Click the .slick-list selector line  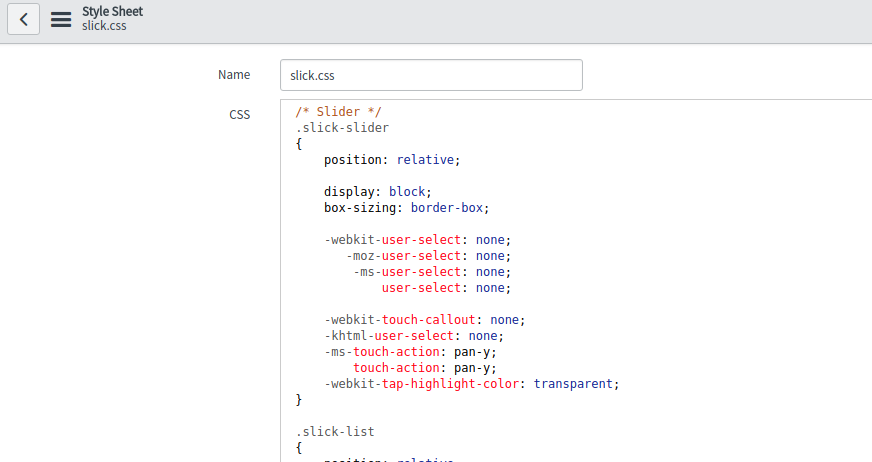click(335, 432)
